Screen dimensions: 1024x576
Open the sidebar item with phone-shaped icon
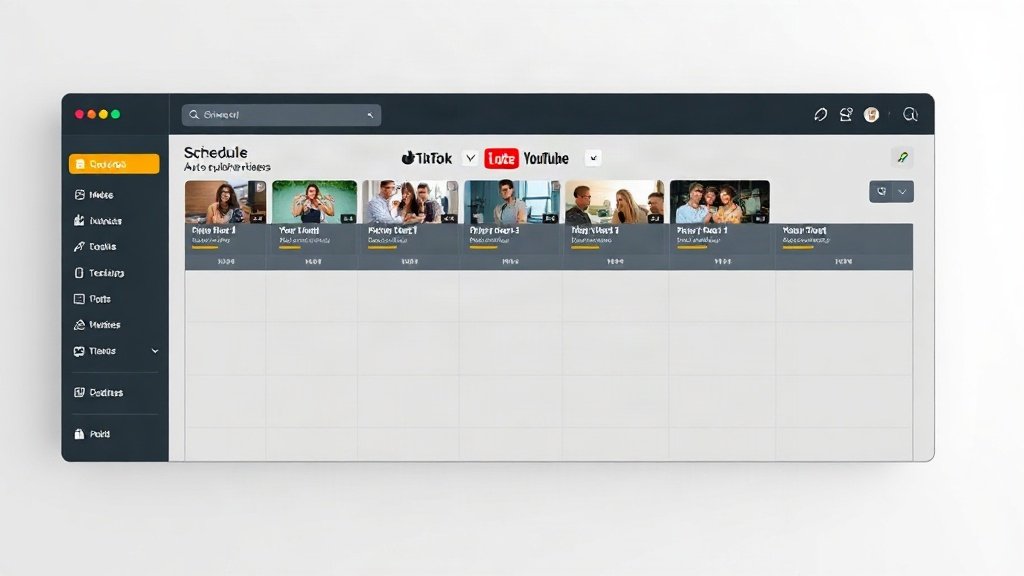click(x=99, y=272)
